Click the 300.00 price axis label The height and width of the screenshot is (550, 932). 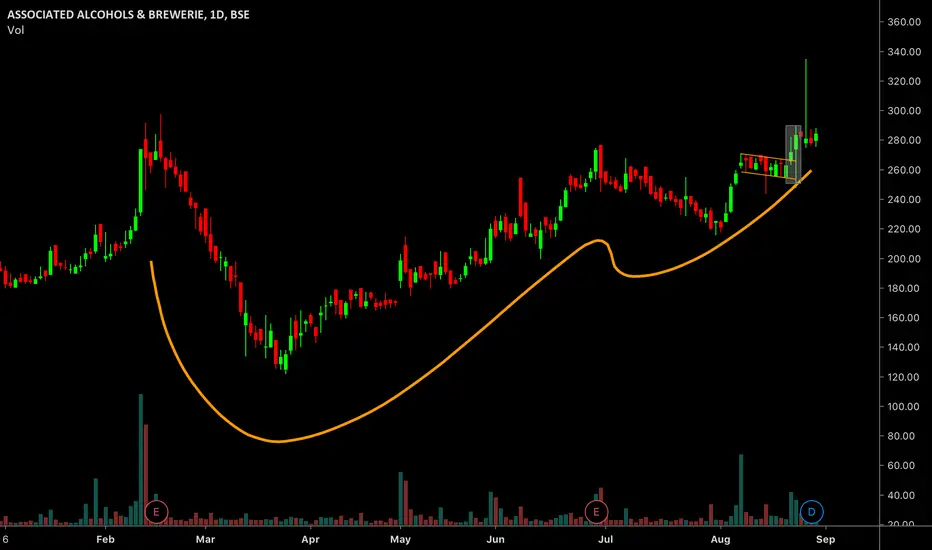pos(903,111)
